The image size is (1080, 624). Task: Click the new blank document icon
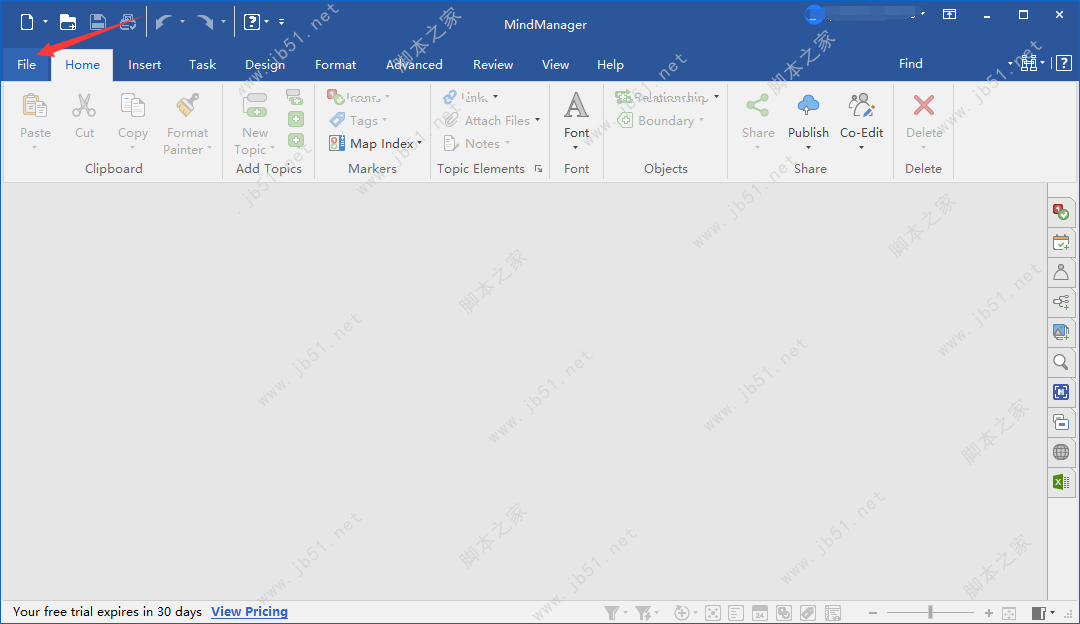pos(27,21)
